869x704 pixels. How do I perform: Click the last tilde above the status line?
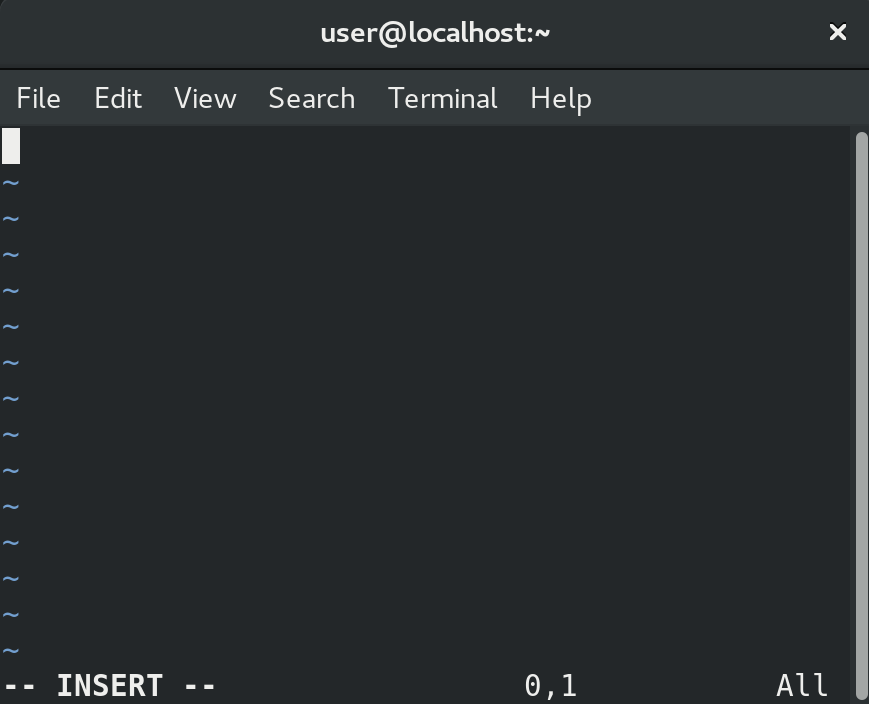11,650
